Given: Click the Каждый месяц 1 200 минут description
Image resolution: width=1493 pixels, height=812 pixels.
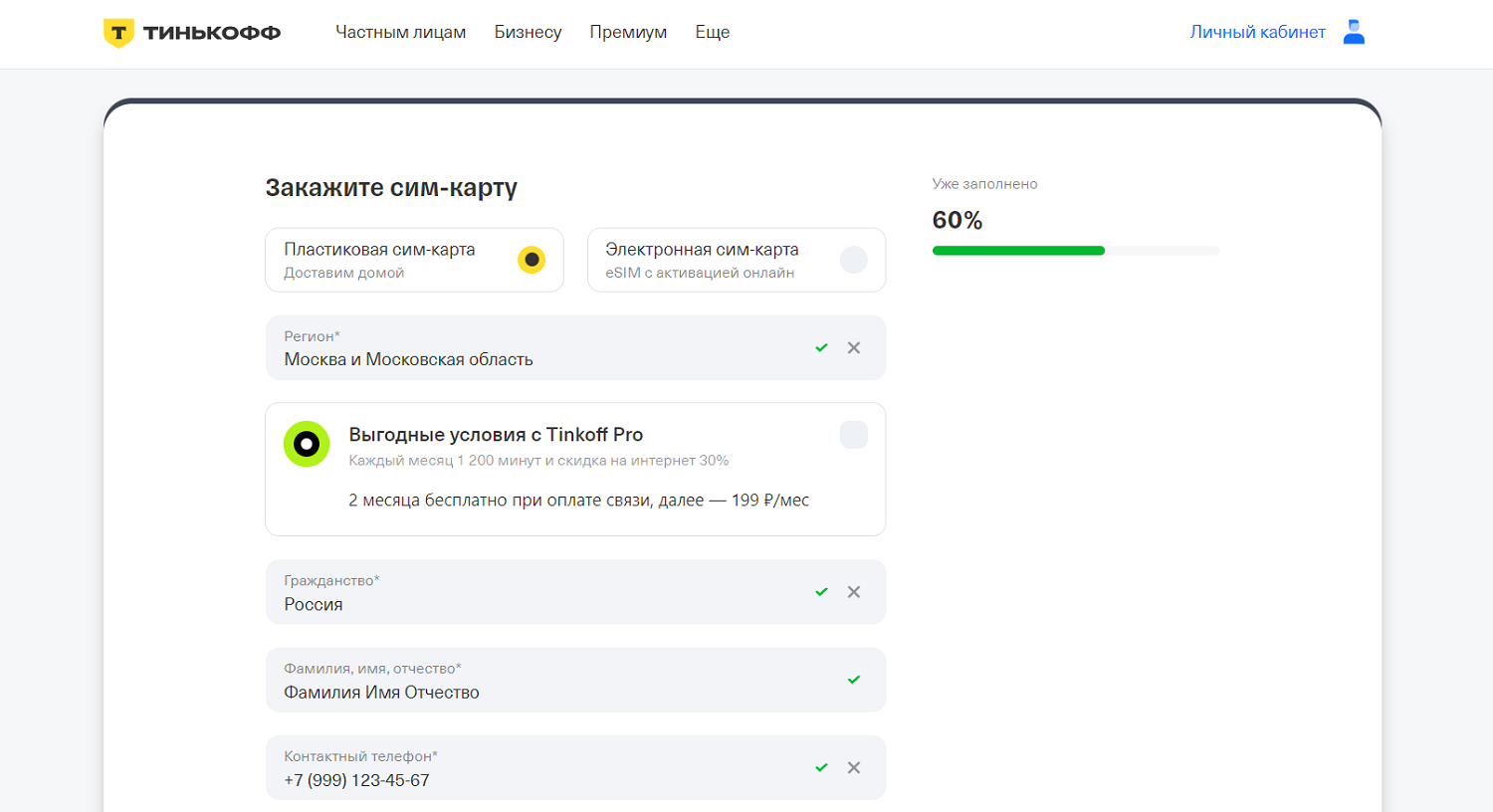Looking at the screenshot, I should [538, 461].
